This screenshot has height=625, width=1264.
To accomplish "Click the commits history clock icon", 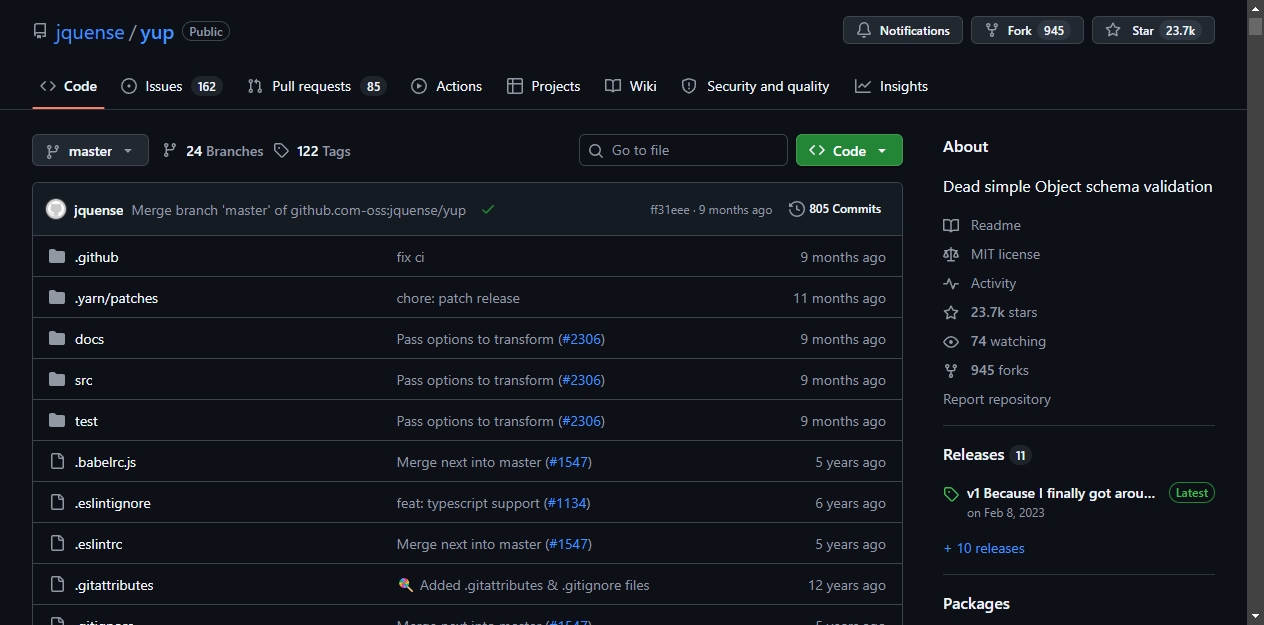I will pyautogui.click(x=797, y=209).
